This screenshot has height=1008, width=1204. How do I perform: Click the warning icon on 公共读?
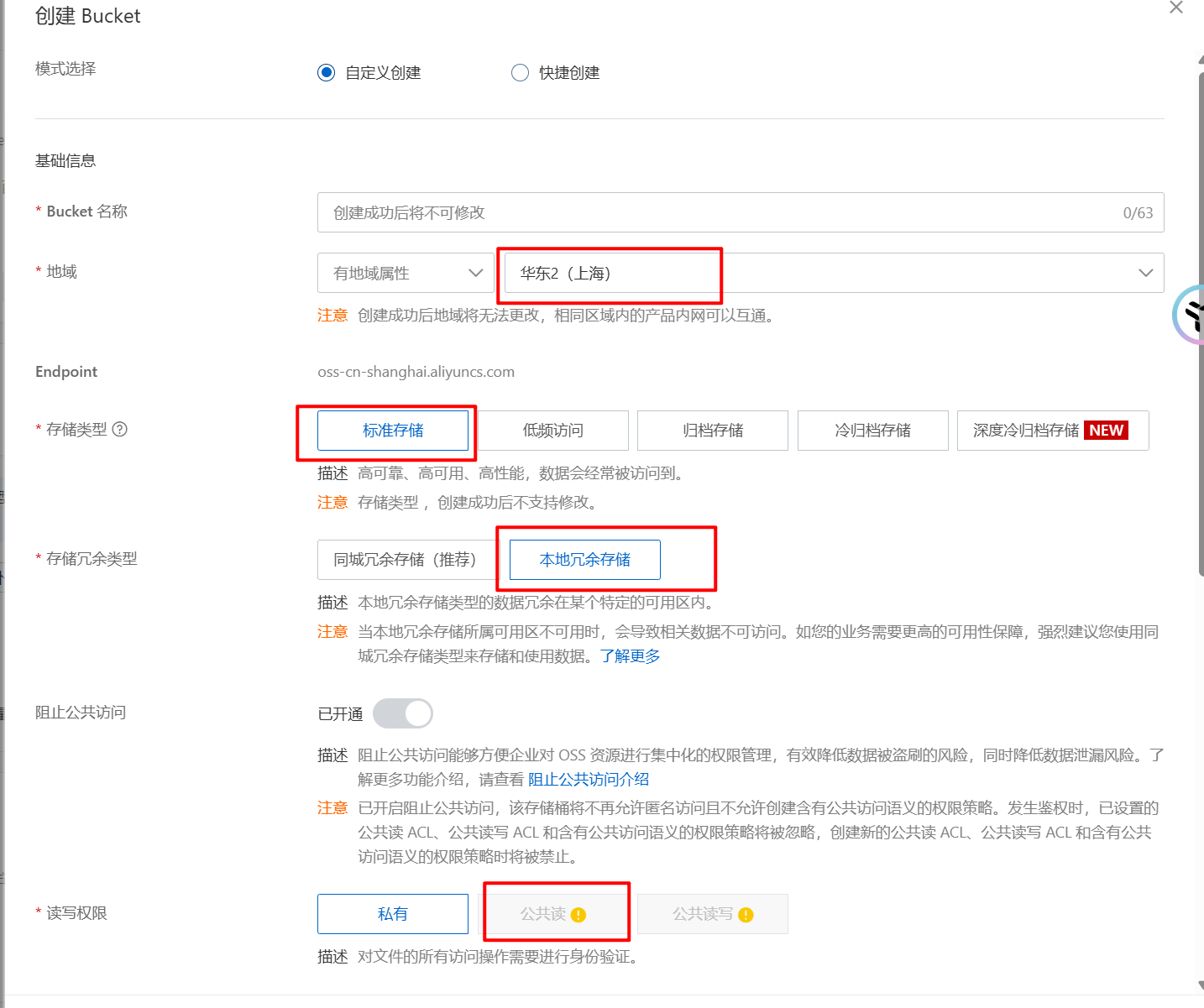click(578, 915)
